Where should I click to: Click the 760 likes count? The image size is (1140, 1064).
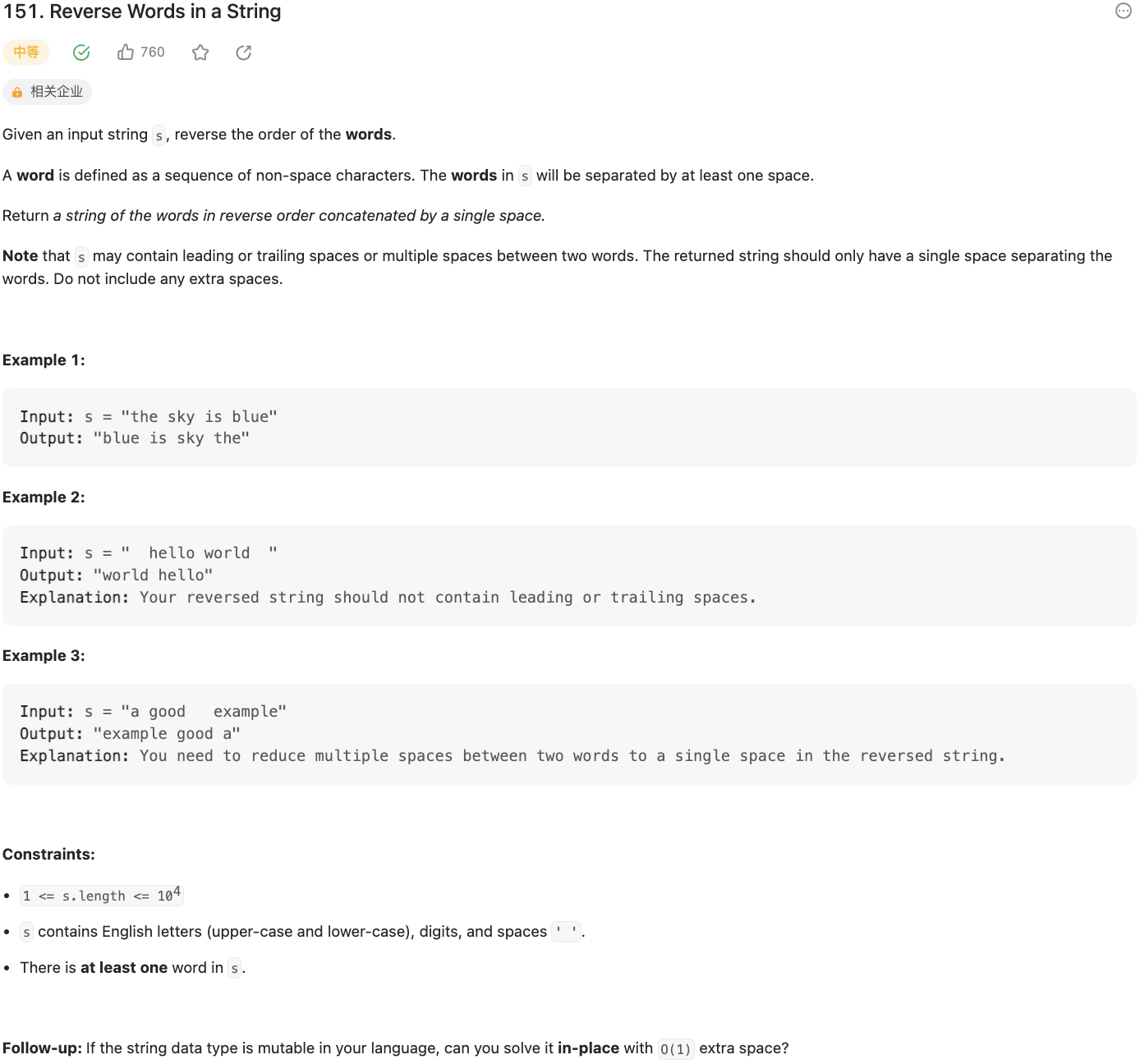click(x=153, y=53)
